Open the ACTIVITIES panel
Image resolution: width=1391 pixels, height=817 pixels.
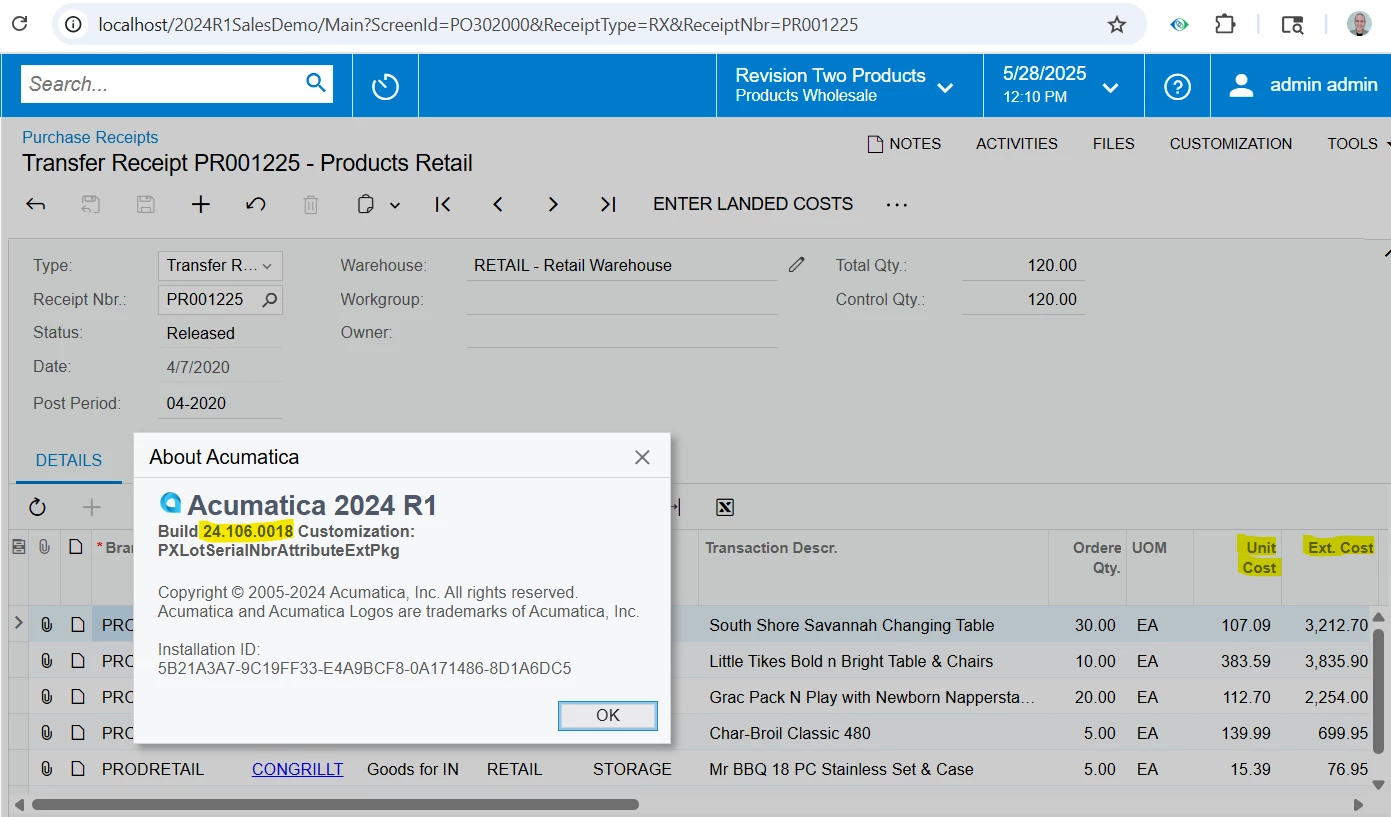(x=1017, y=144)
